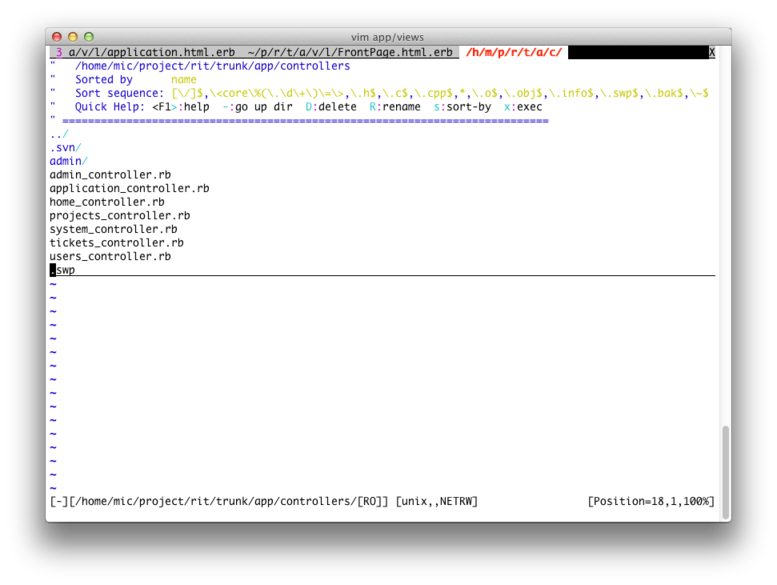The image size is (777, 585).
Task: Click the D:delete hint
Action: 331,106
